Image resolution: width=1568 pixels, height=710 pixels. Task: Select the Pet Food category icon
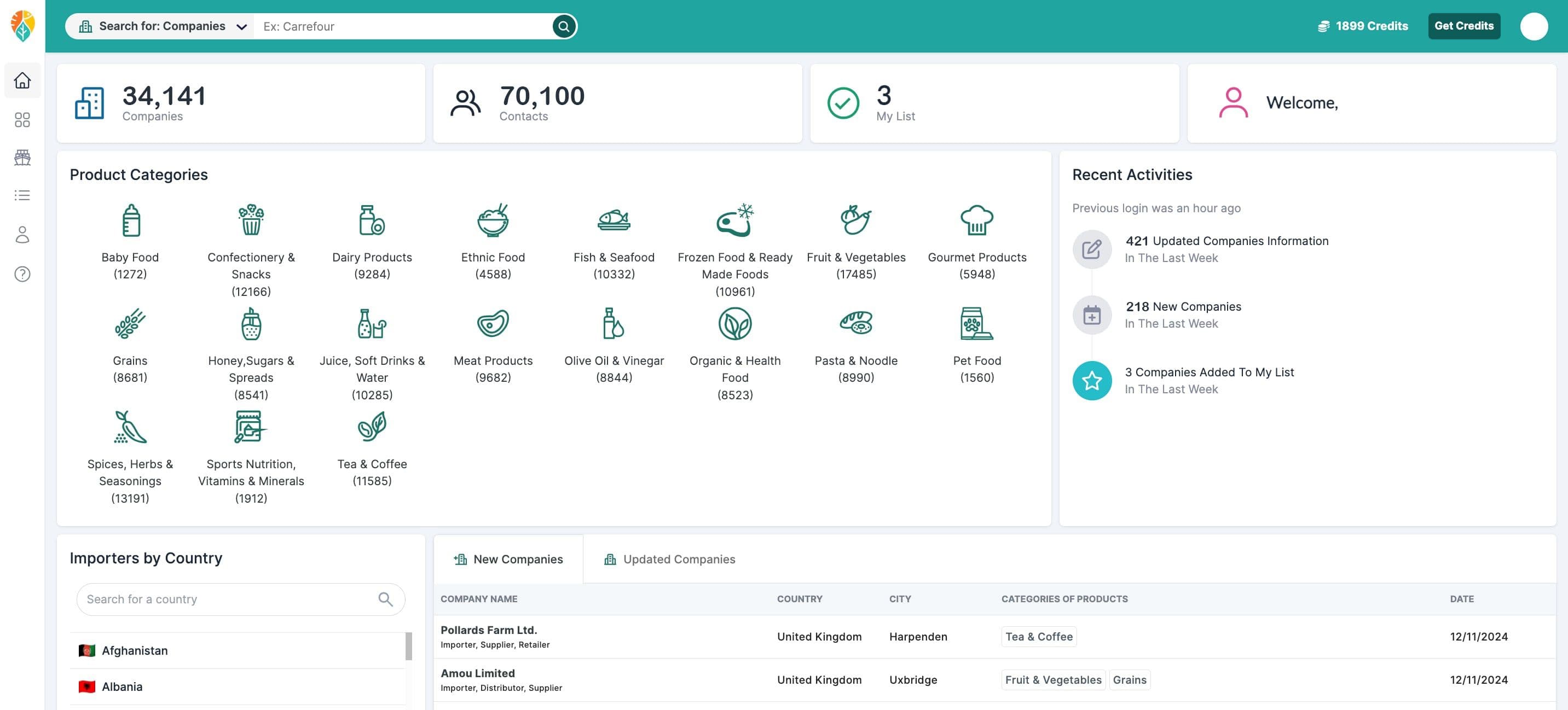pos(976,323)
